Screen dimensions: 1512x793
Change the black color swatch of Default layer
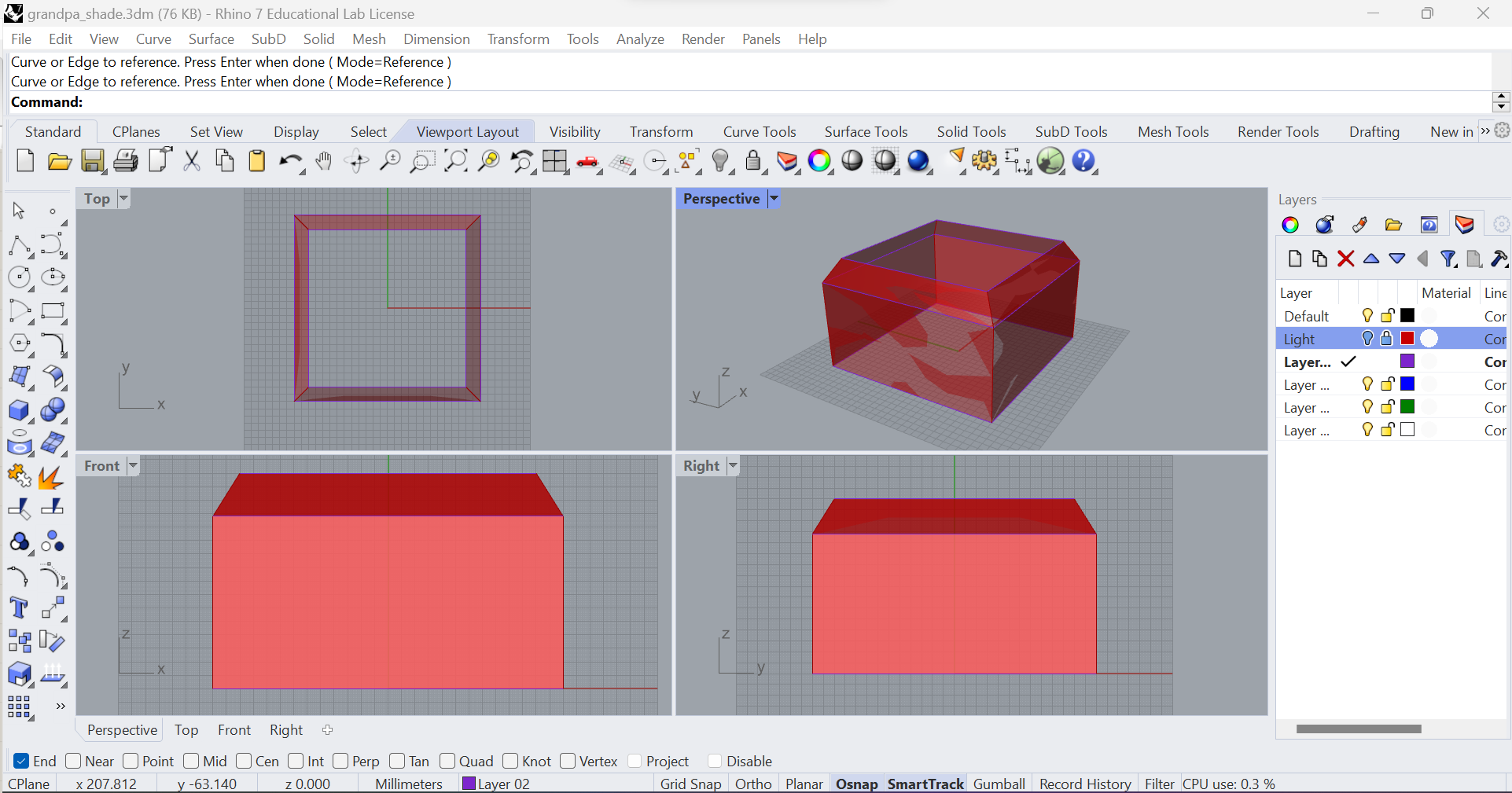coord(1407,316)
